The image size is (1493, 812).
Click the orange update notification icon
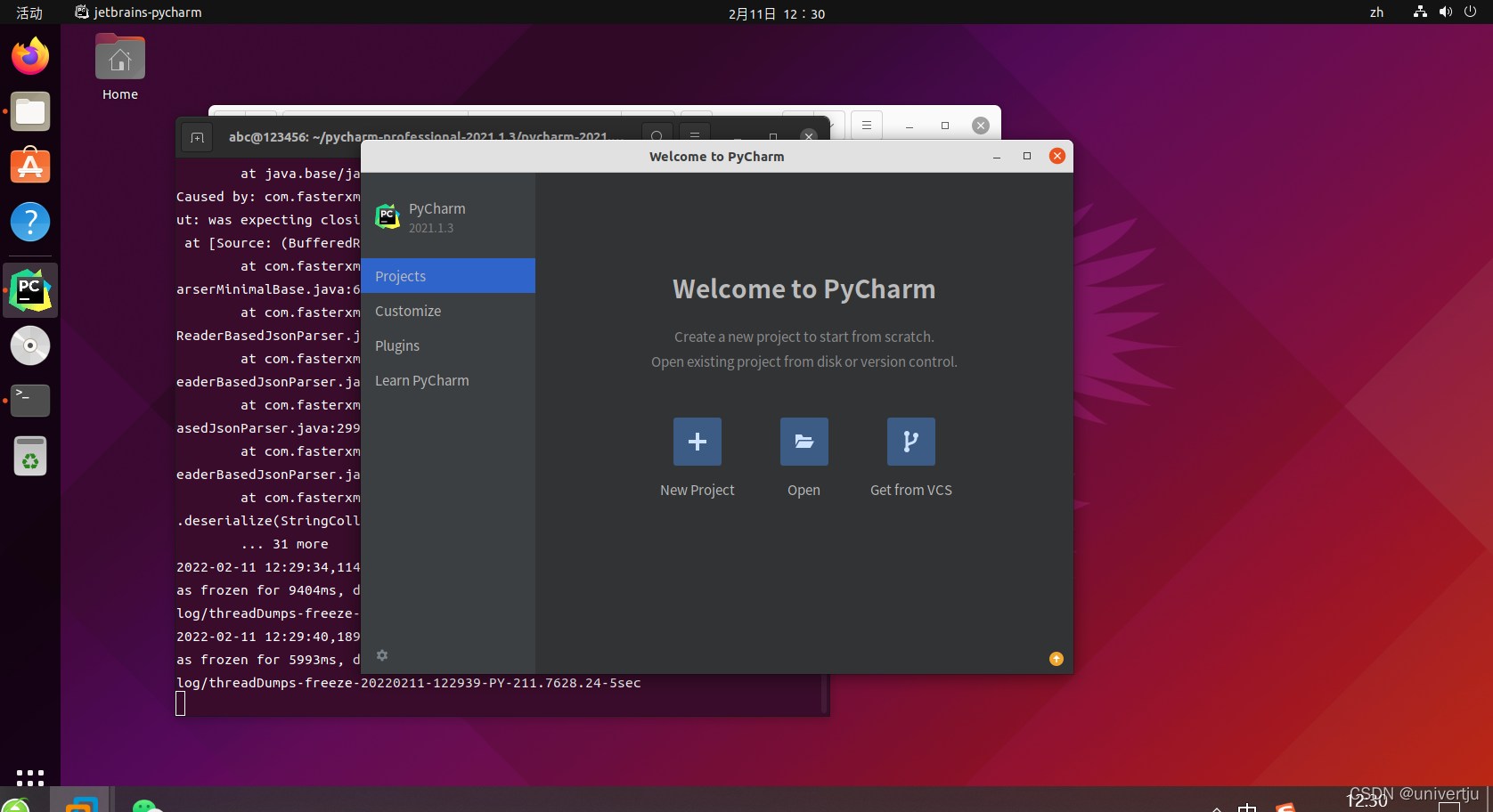(1057, 659)
